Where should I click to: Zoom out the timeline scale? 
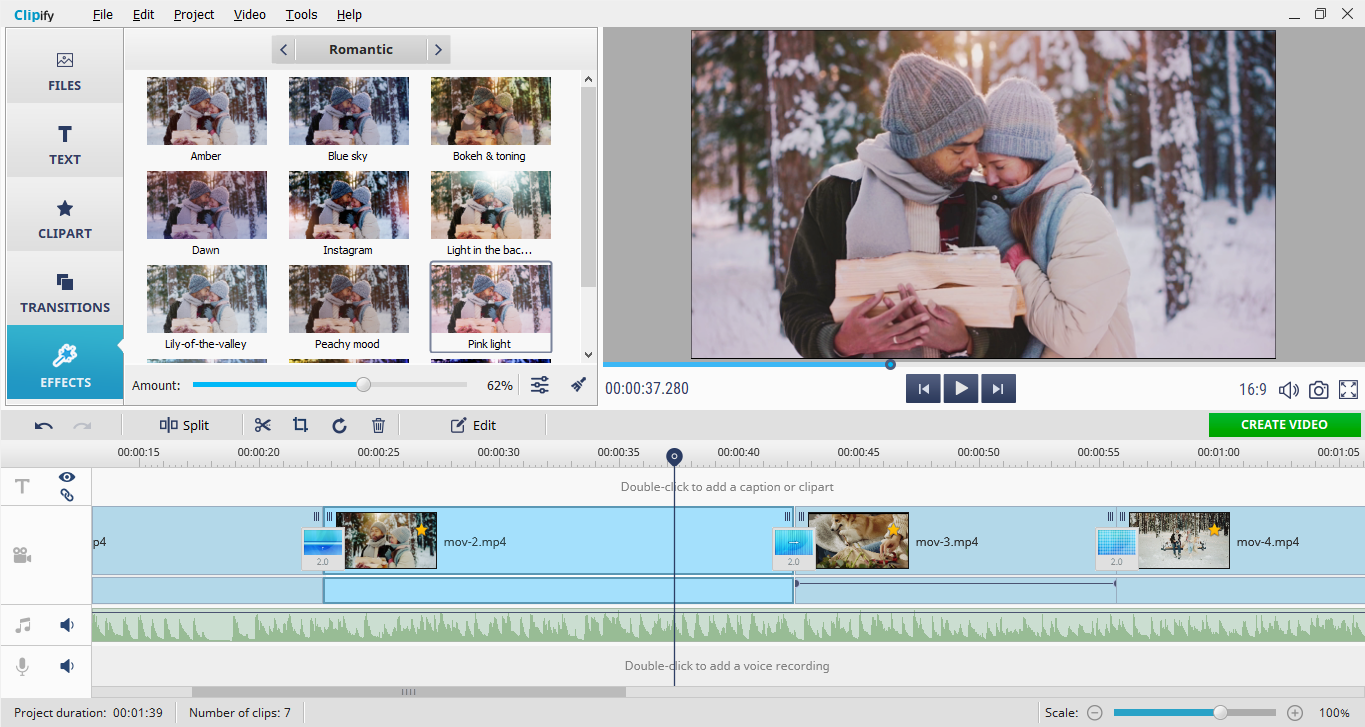(x=1095, y=713)
